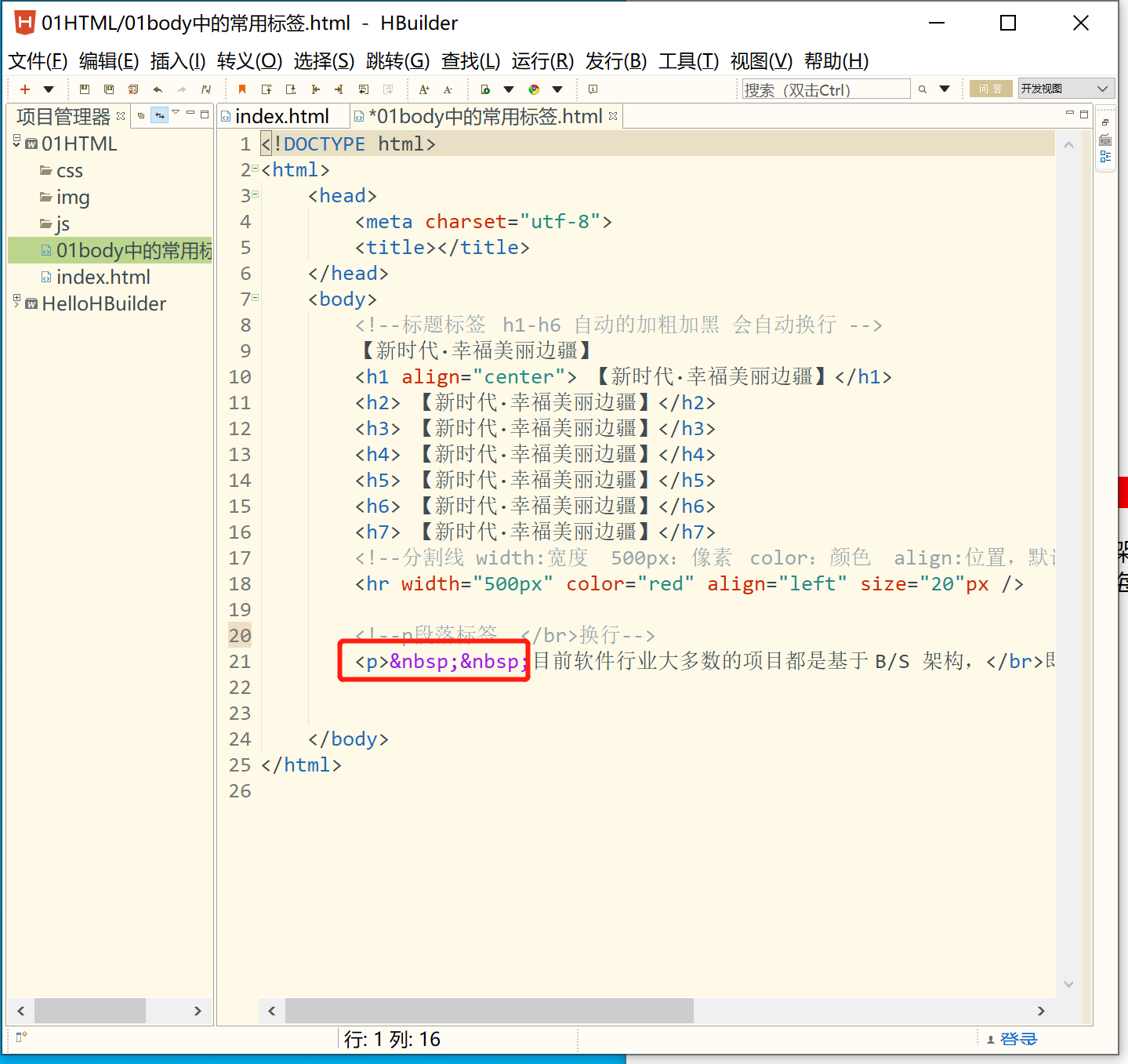Viewport: 1128px width, 1064px height.
Task: Click the outline view icon in right sidebar
Action: pos(1105,157)
